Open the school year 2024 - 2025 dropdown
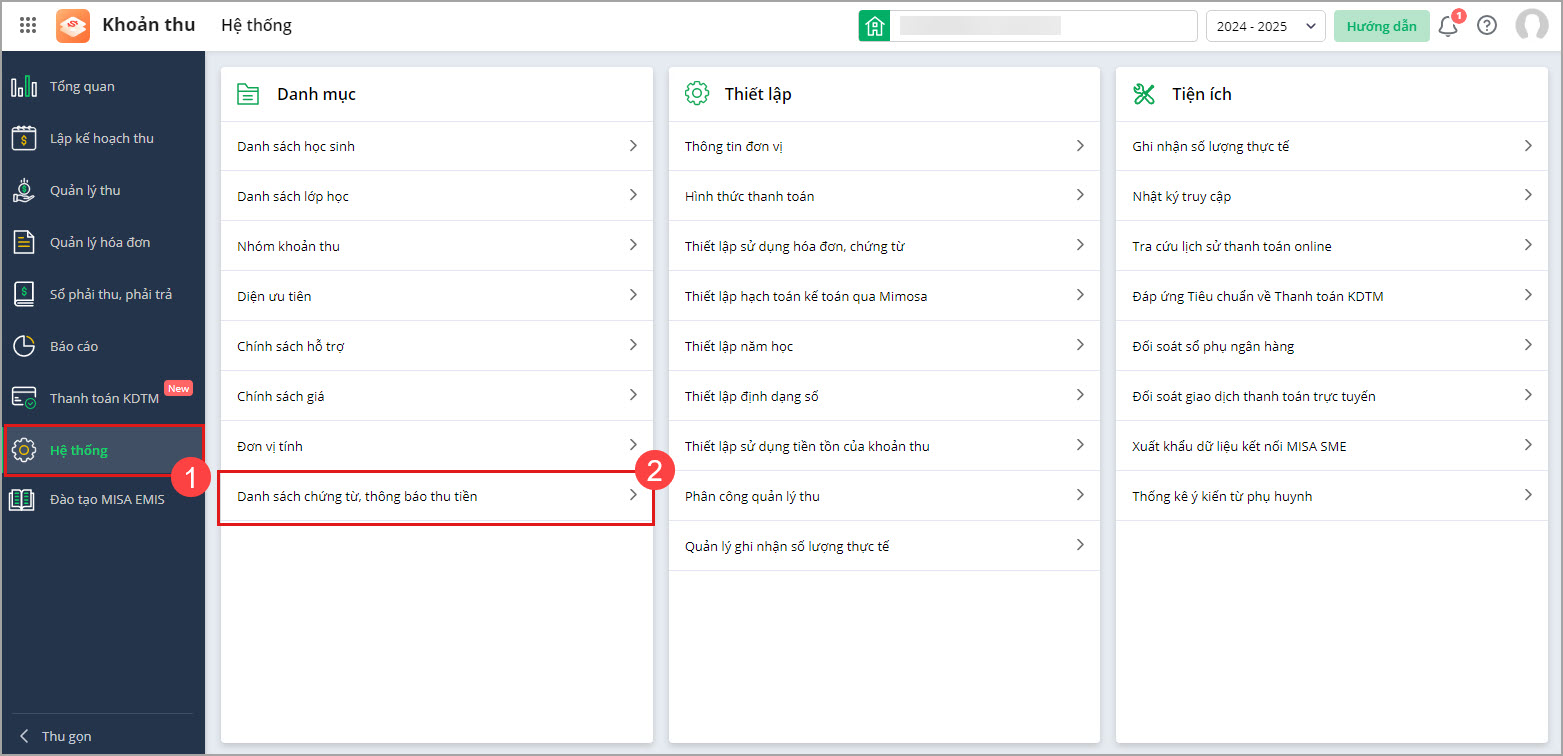Screen dimensions: 1563x756 (x=1266, y=26)
